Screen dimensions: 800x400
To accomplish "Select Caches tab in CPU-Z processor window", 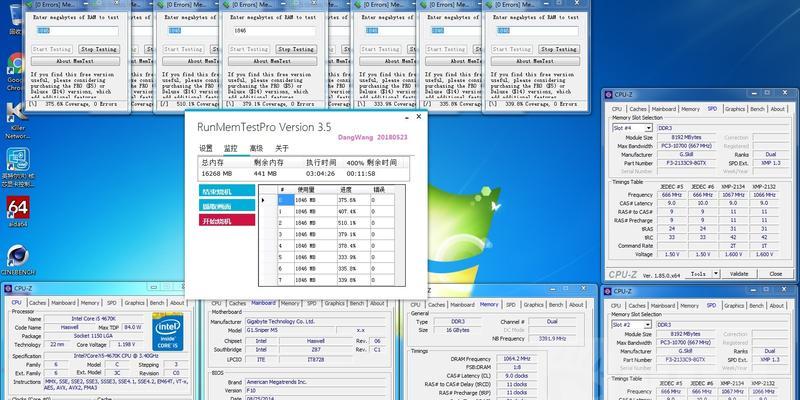I will pyautogui.click(x=37, y=303).
